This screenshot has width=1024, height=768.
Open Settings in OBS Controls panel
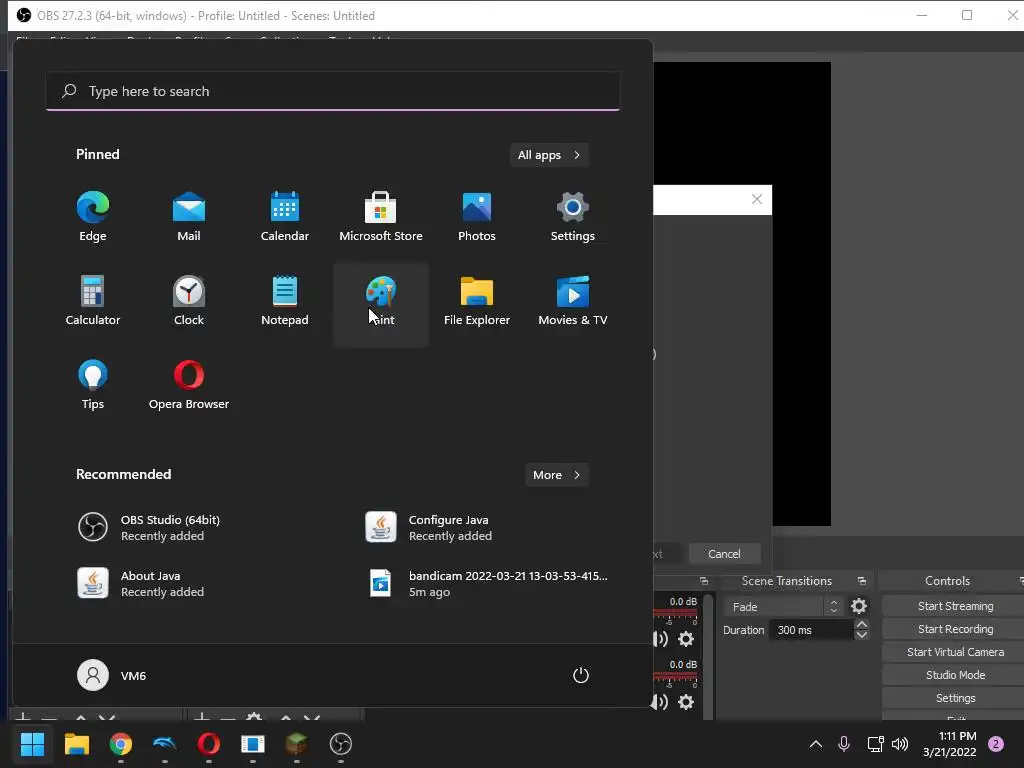955,698
